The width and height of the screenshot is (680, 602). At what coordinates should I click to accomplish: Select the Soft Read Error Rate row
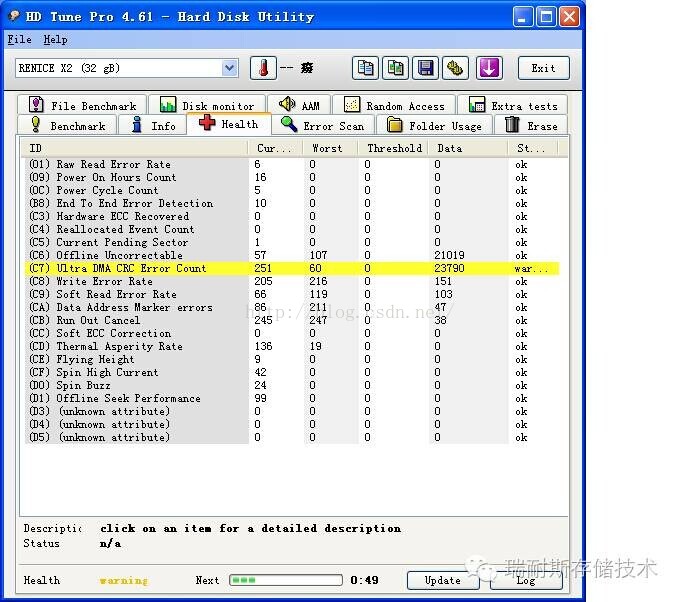point(292,294)
